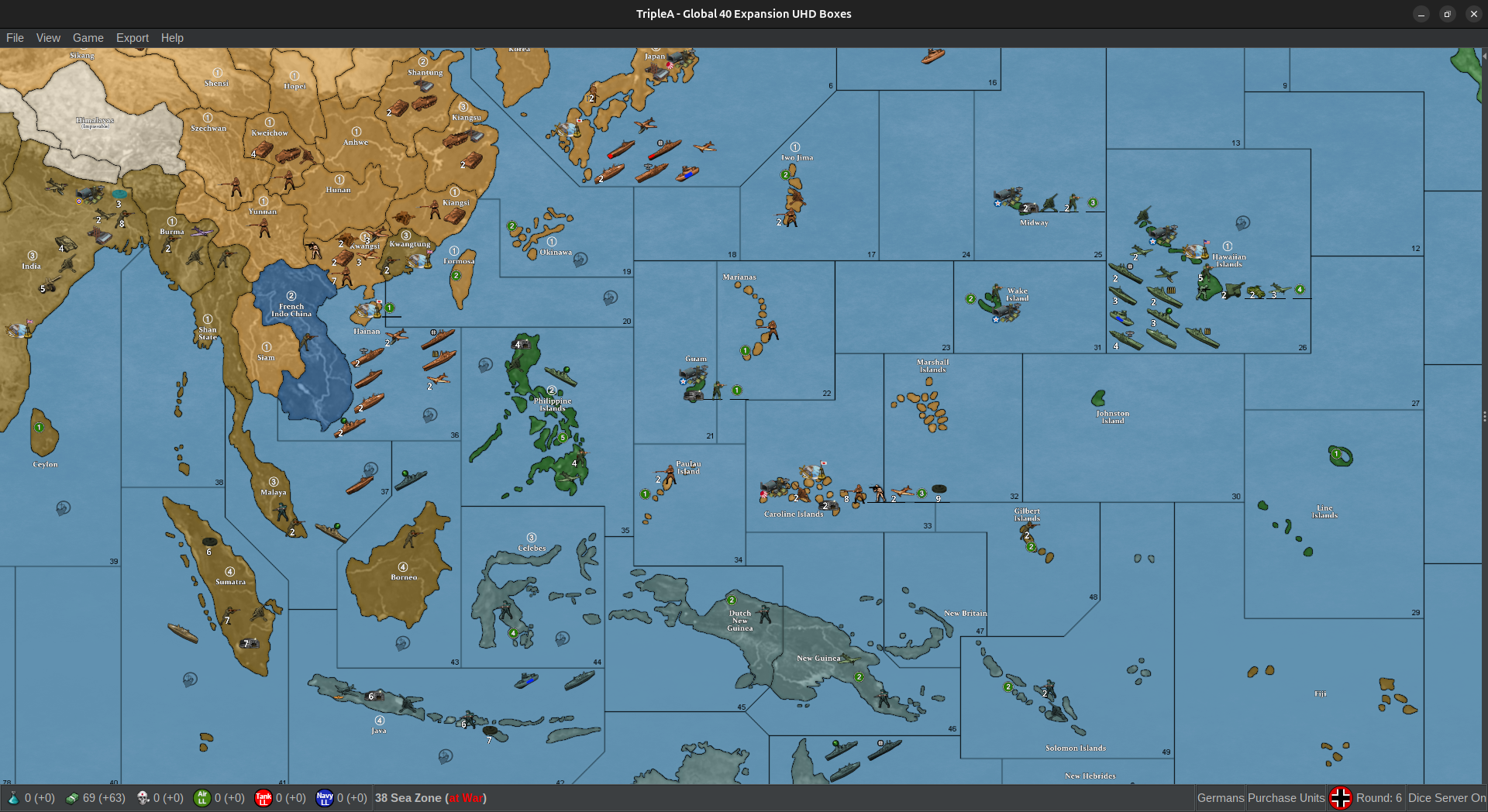Click the Germans cross flag icon
The height and width of the screenshot is (812, 1488).
coord(1341,798)
